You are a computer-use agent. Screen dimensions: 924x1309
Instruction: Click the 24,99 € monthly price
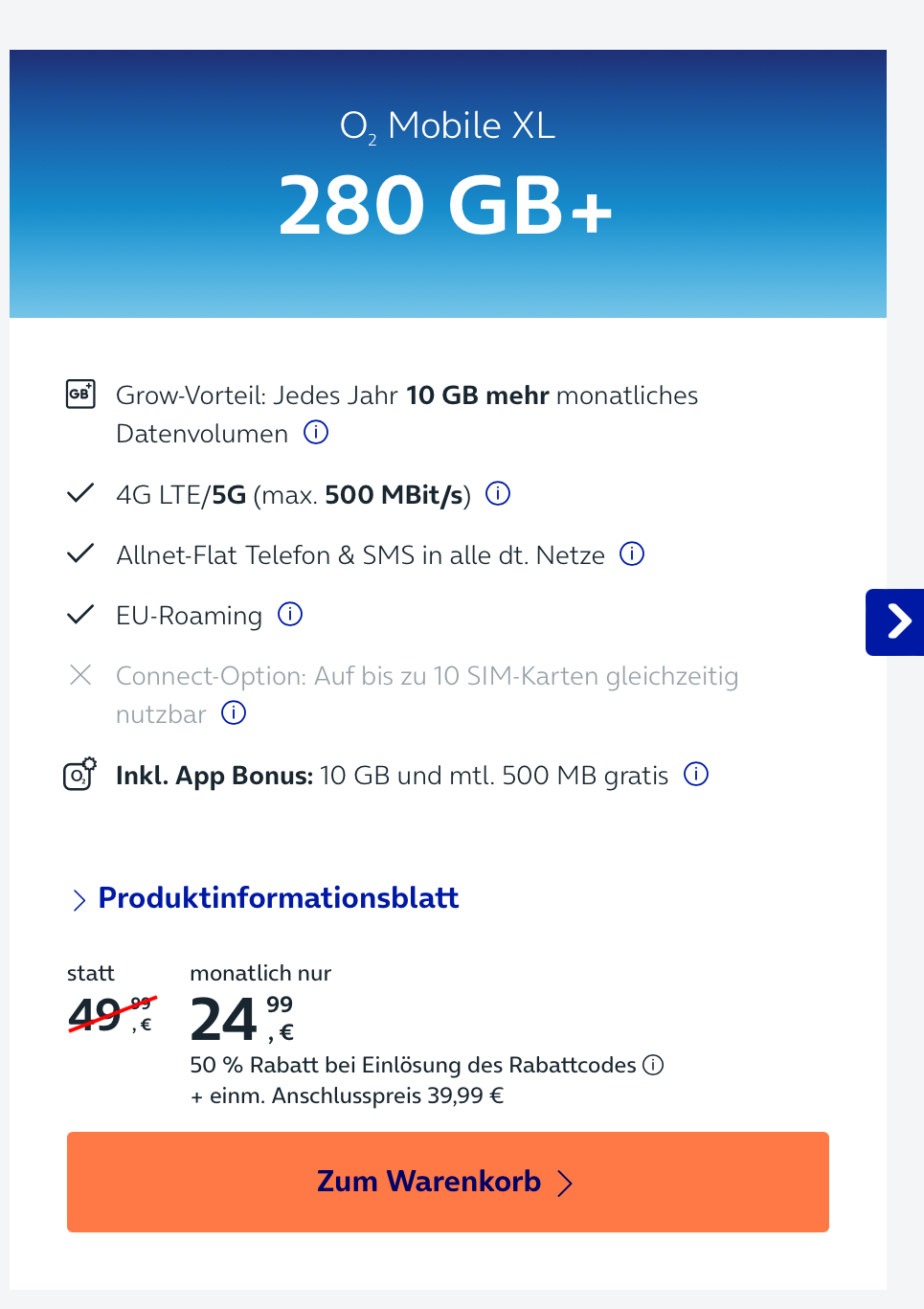click(x=242, y=1019)
